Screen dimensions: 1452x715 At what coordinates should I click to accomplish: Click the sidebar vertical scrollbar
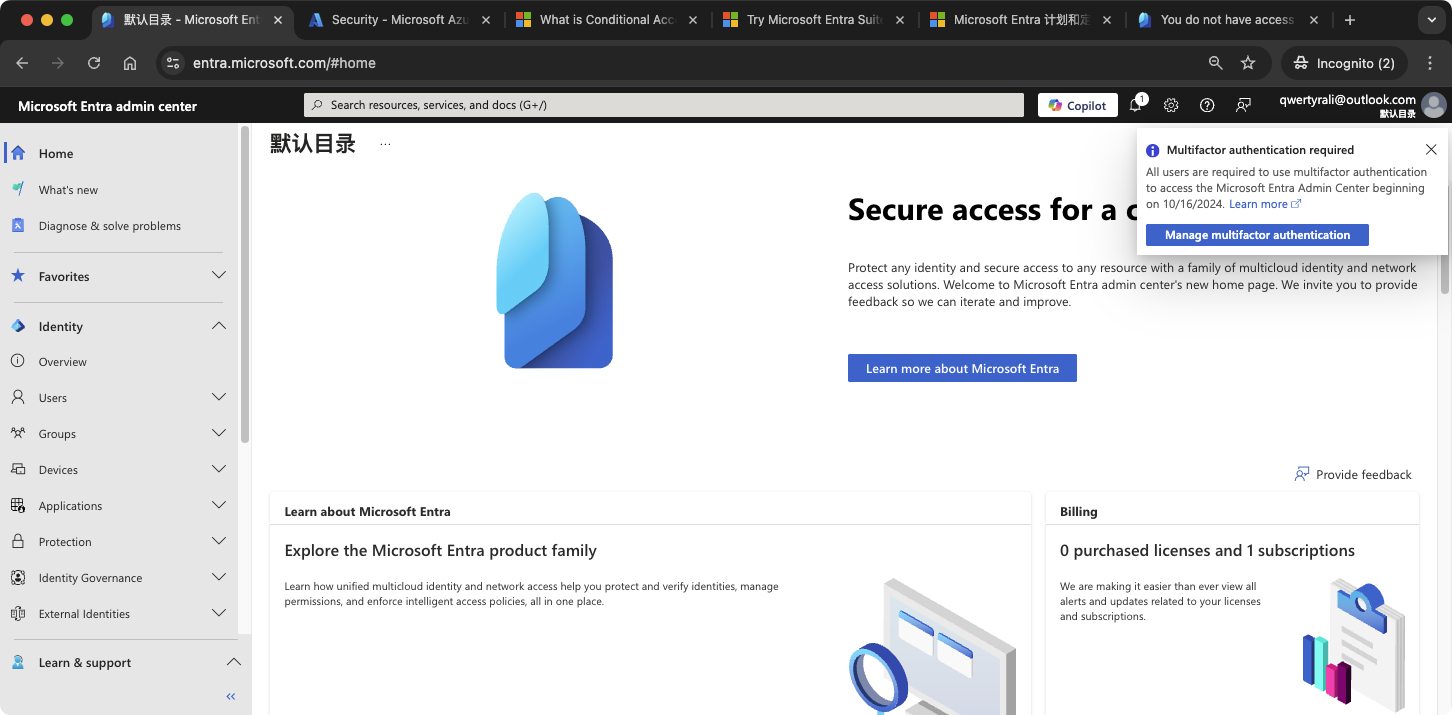pyautogui.click(x=245, y=285)
